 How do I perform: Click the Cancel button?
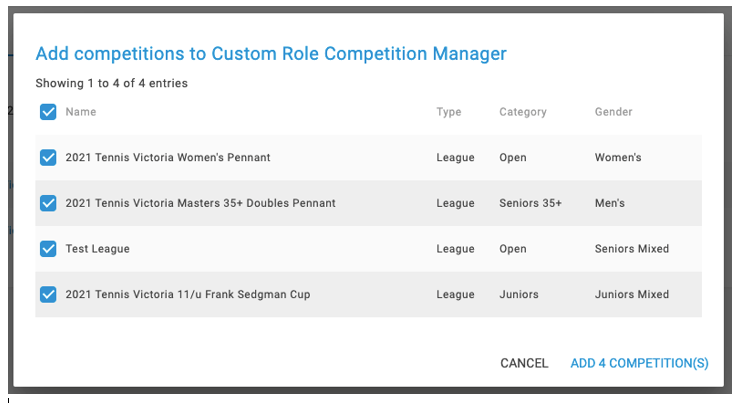click(524, 363)
